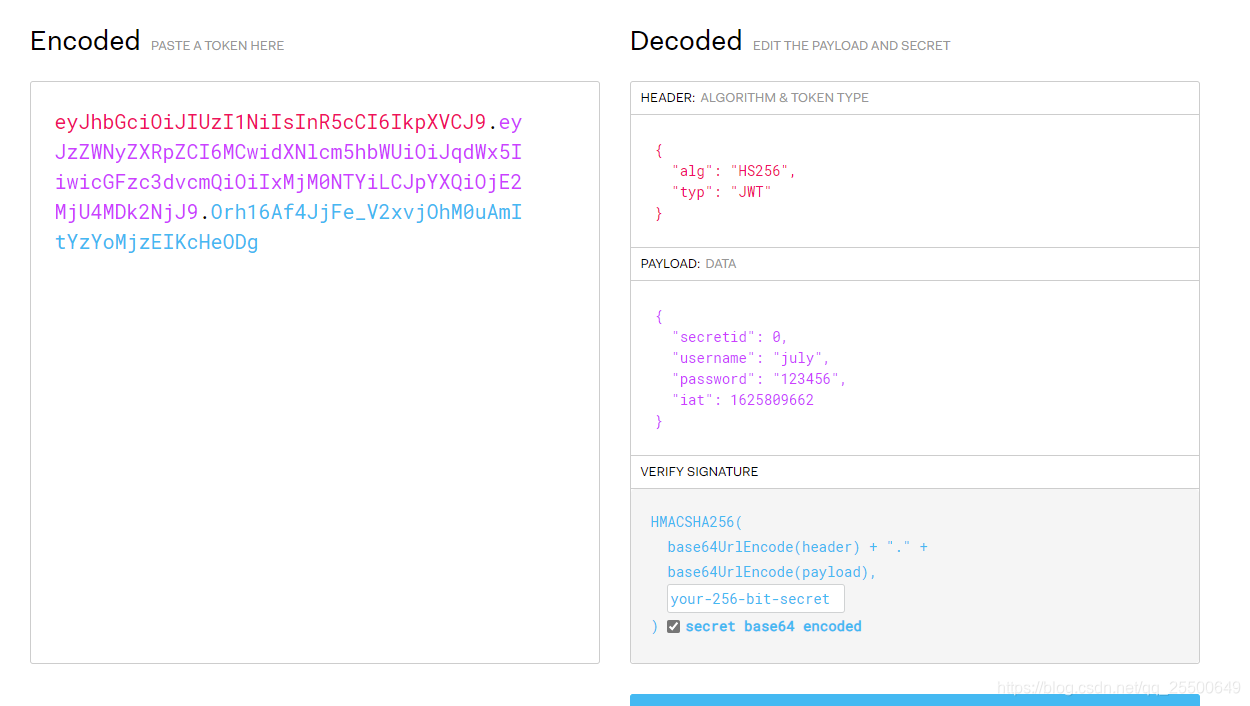The image size is (1250, 706).
Task: Click the EDIT THE PAYLOAD AND SECRET label
Action: (x=851, y=45)
